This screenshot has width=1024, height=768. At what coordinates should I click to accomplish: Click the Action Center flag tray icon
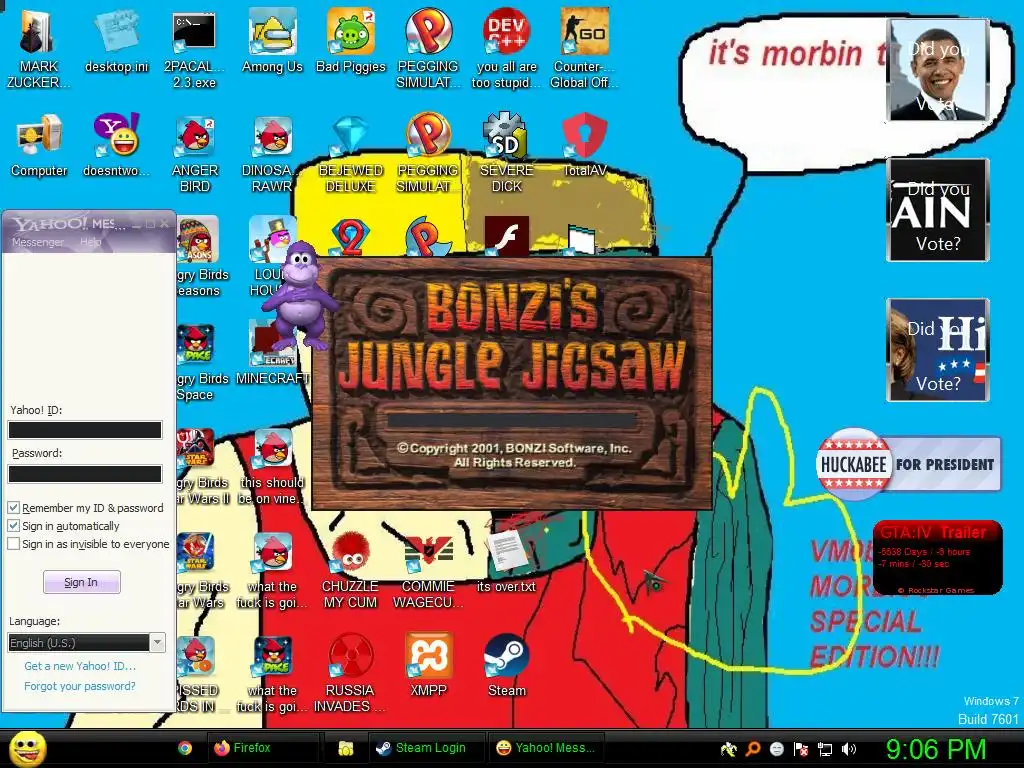pyautogui.click(x=801, y=749)
